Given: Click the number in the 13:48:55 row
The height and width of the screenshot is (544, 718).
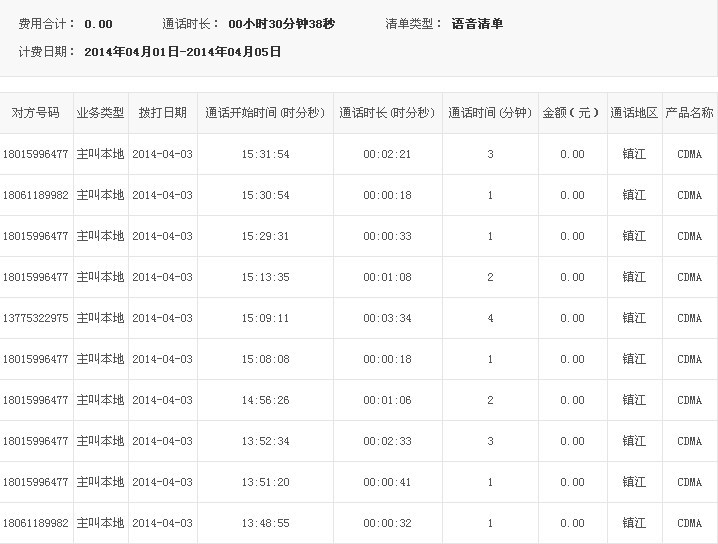Looking at the screenshot, I should pos(35,523).
